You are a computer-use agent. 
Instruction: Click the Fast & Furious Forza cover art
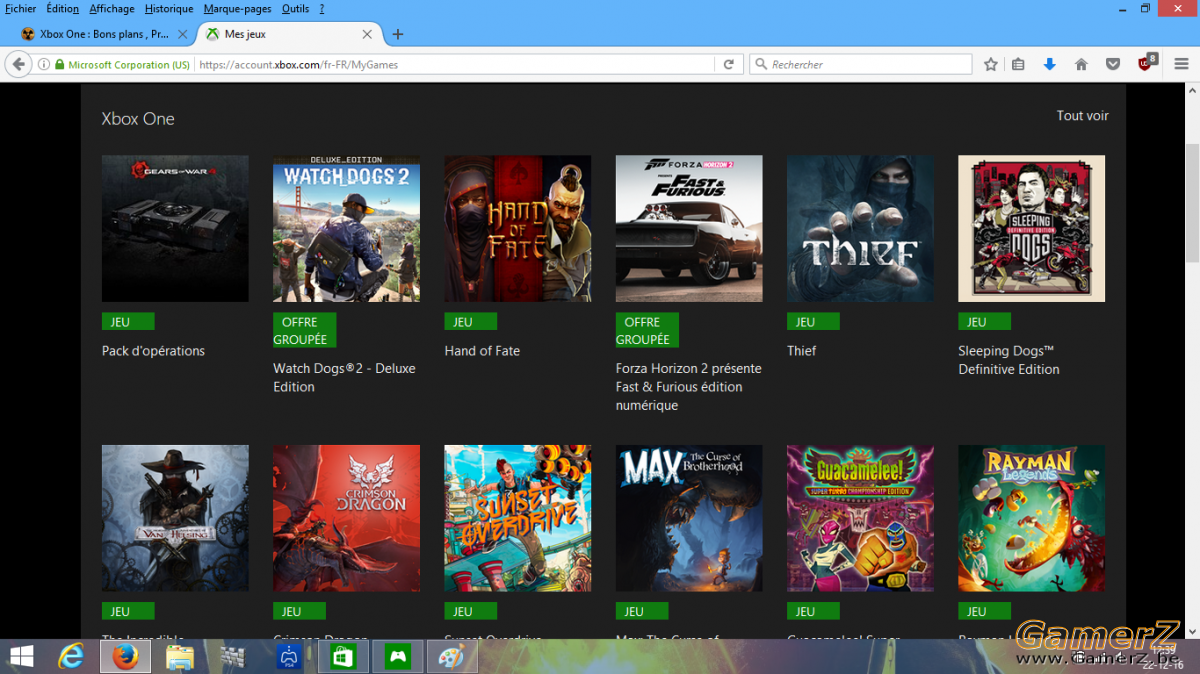point(689,228)
